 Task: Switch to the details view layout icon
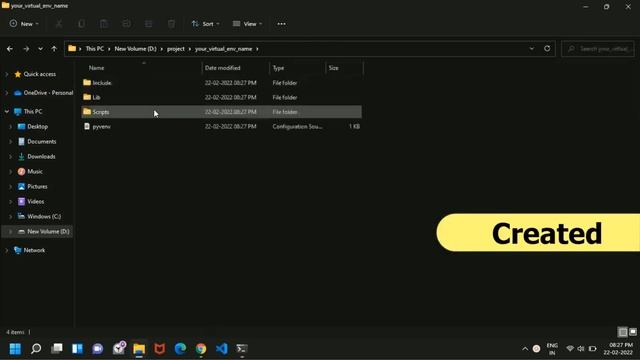[x=622, y=332]
